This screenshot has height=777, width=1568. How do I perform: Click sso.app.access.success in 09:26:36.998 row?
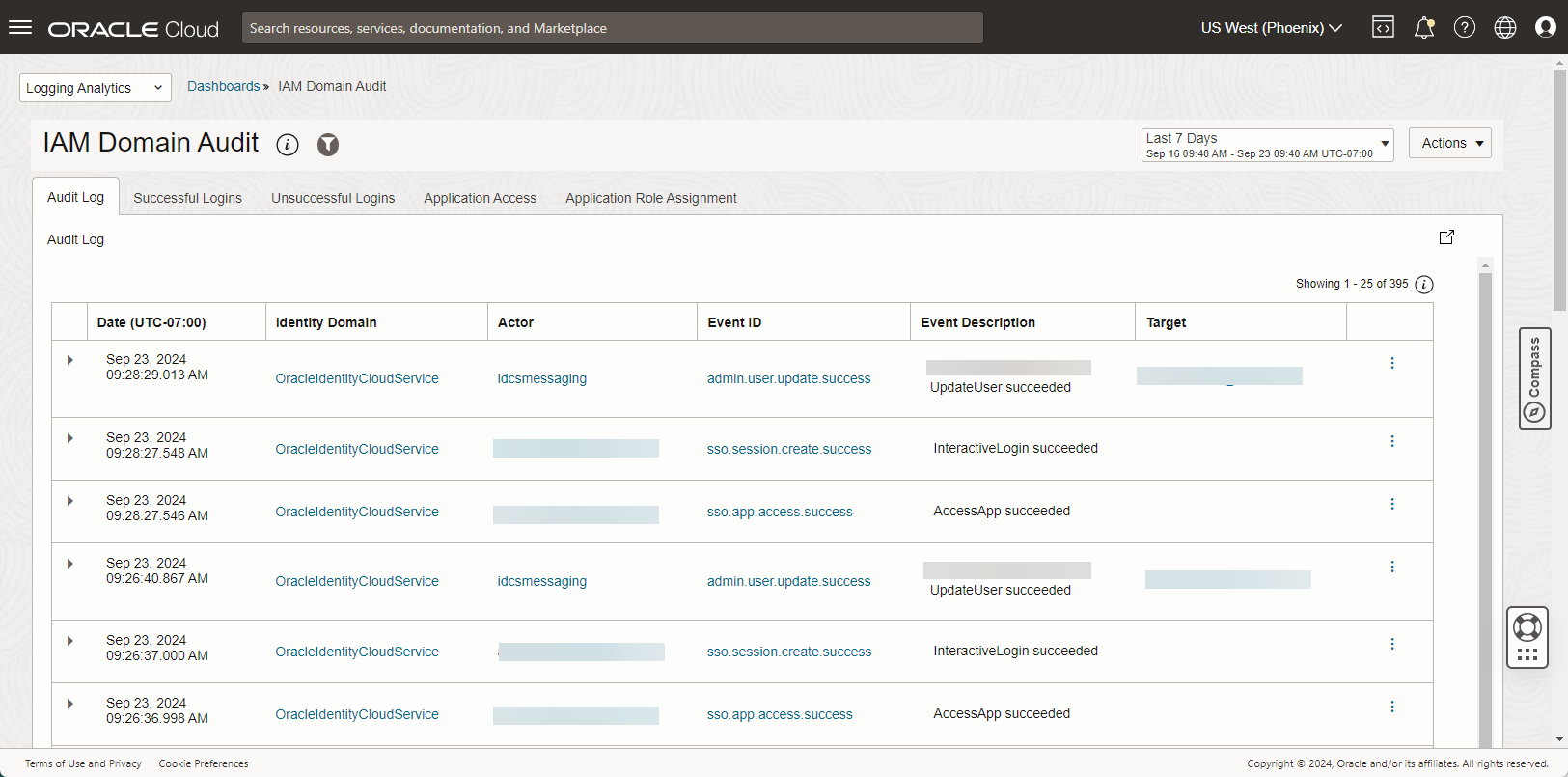pyautogui.click(x=780, y=714)
